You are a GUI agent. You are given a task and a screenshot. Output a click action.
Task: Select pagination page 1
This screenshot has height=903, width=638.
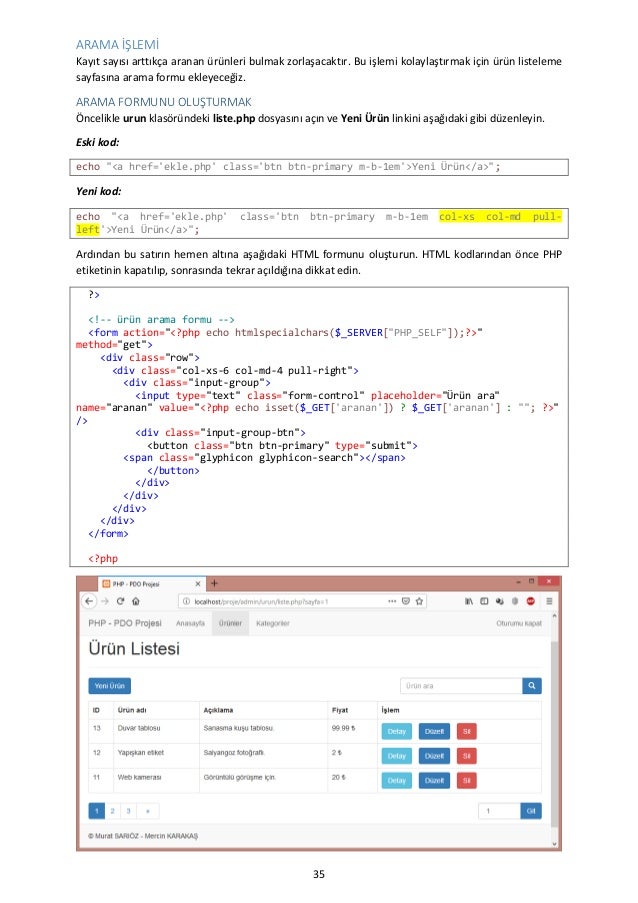coord(97,811)
